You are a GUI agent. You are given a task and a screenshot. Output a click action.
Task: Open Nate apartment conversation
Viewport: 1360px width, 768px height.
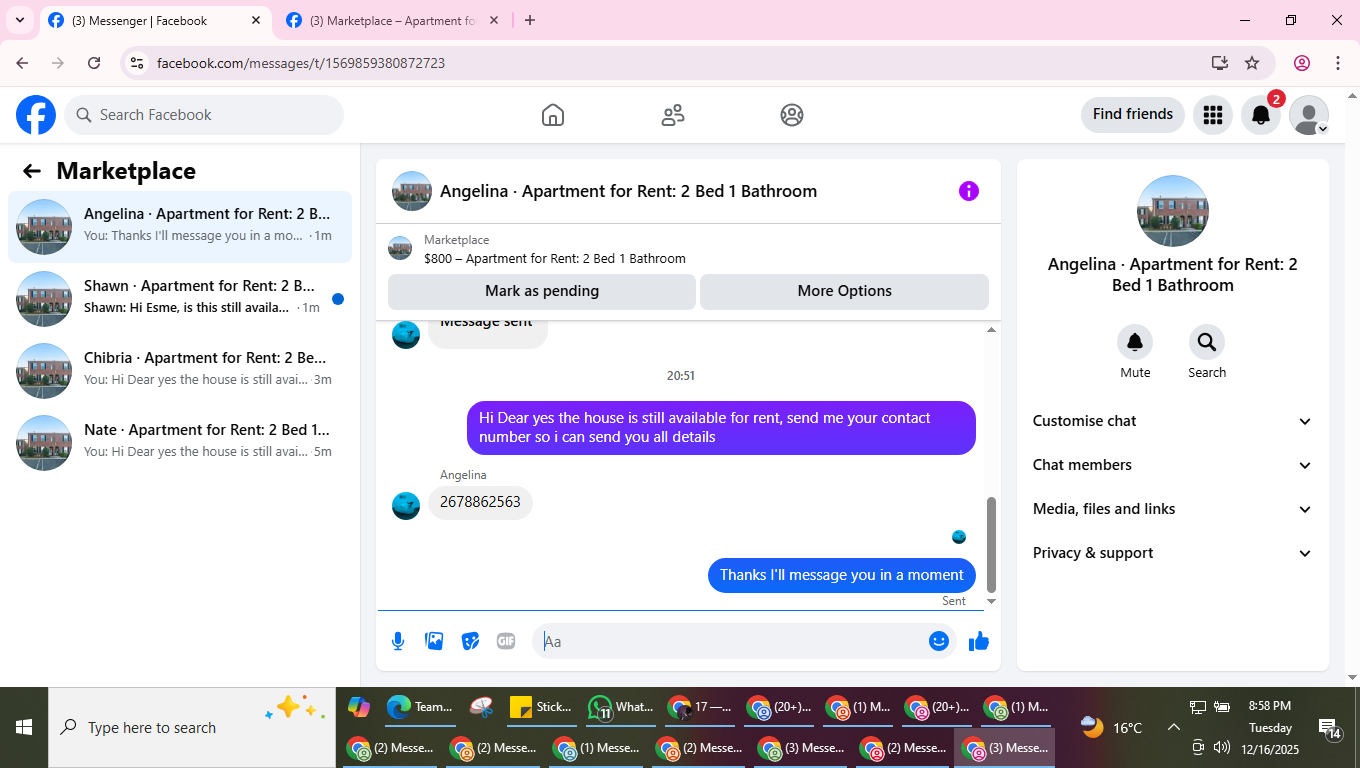pyautogui.click(x=180, y=443)
